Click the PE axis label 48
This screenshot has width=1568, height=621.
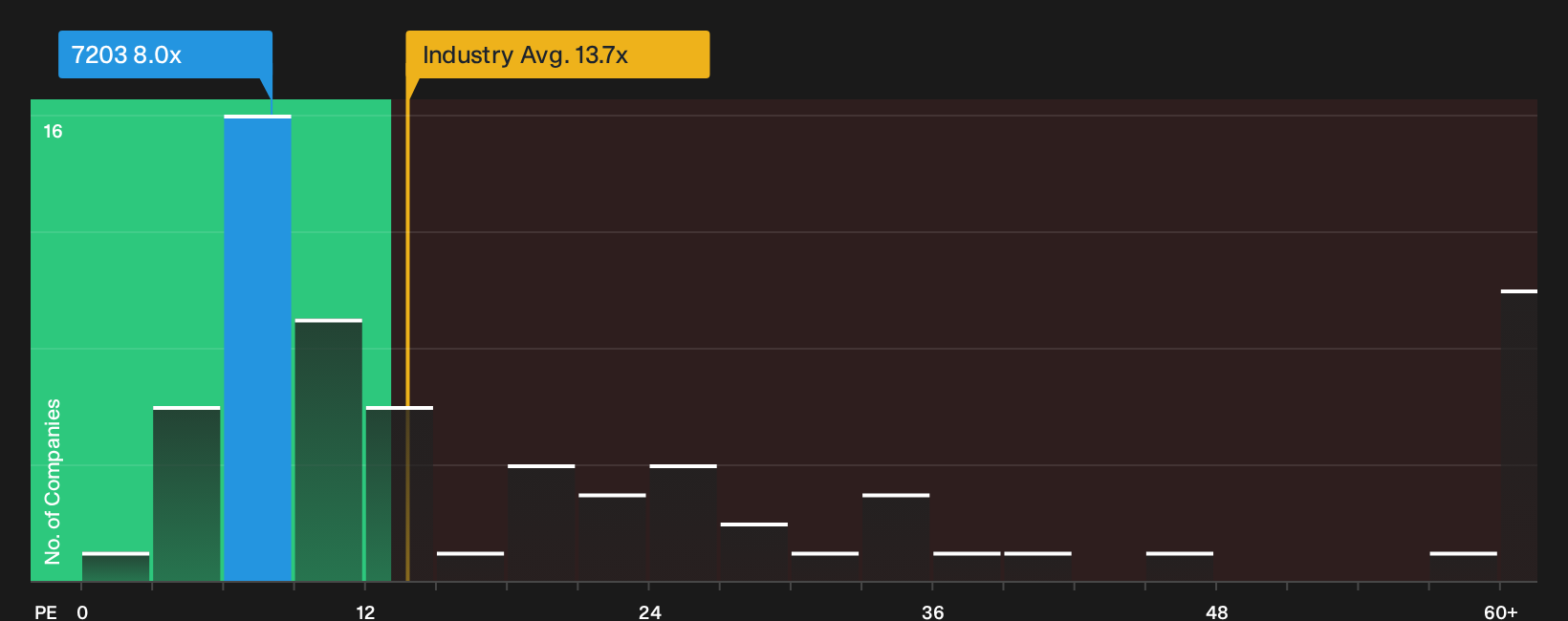click(x=1216, y=611)
